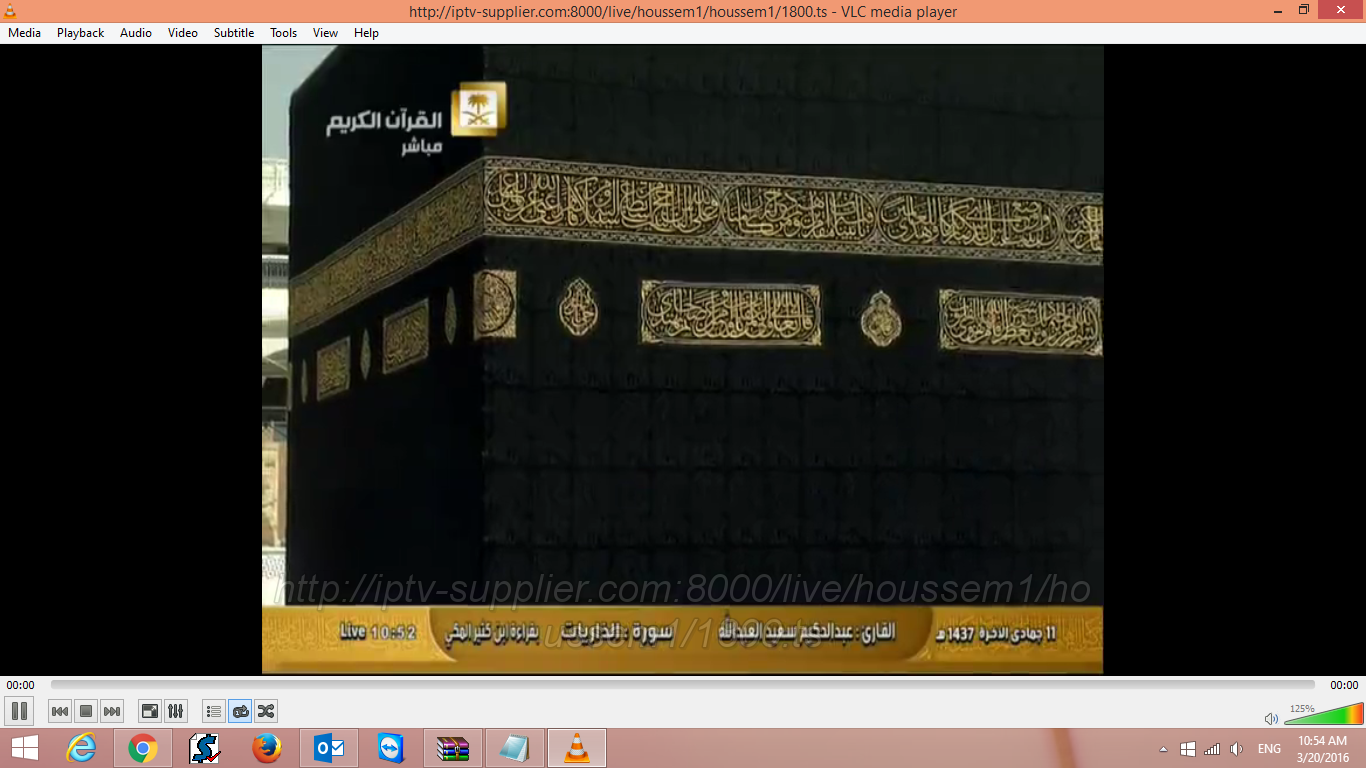Open network signal status in tray
The height and width of the screenshot is (768, 1366).
tap(1212, 749)
